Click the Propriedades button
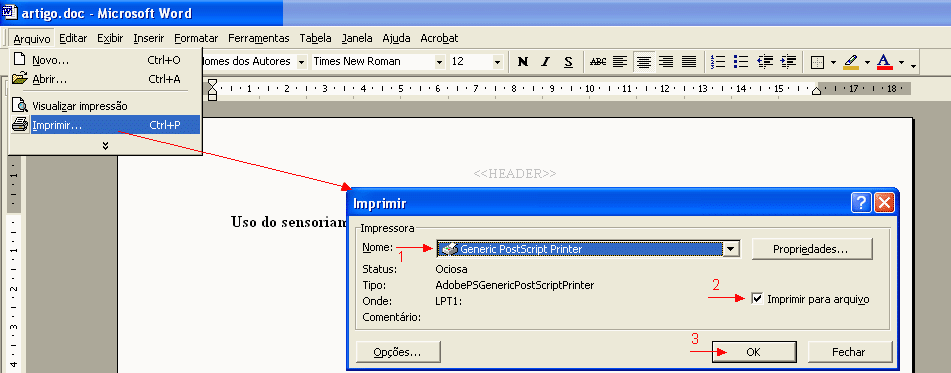Viewport: 951px width, 373px height. (x=812, y=249)
